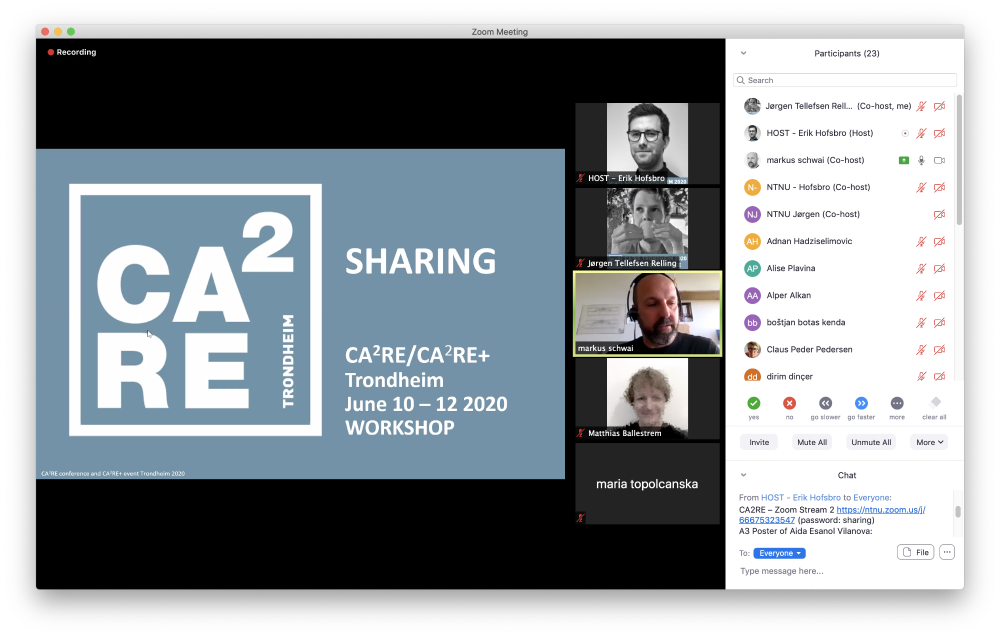Viewport: 1000px width, 637px height.
Task: Collapse the Chat panel chevron
Action: pyautogui.click(x=743, y=475)
